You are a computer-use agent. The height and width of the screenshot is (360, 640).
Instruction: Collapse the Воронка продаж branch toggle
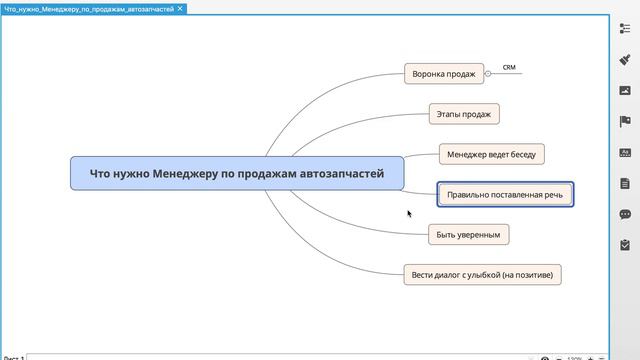click(x=488, y=74)
